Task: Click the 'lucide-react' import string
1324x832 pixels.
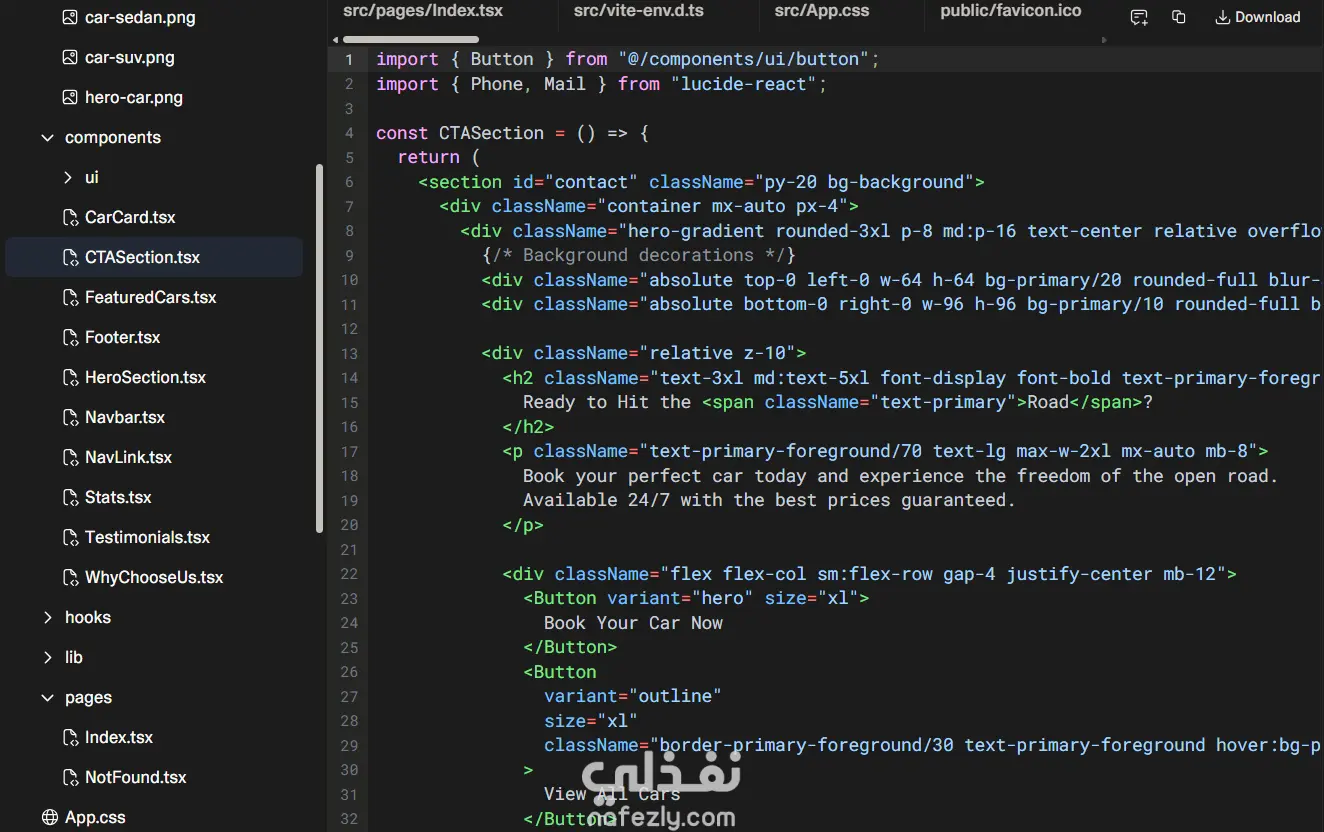Action: [x=743, y=84]
